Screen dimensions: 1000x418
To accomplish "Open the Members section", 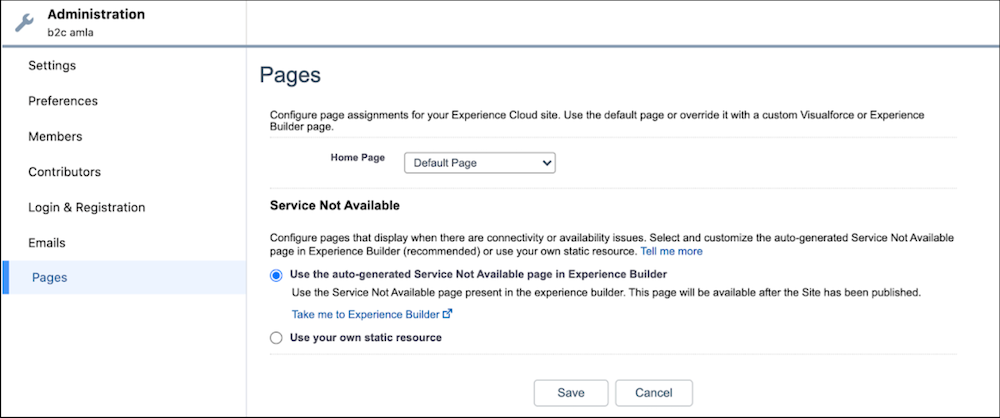I will 55,137.
